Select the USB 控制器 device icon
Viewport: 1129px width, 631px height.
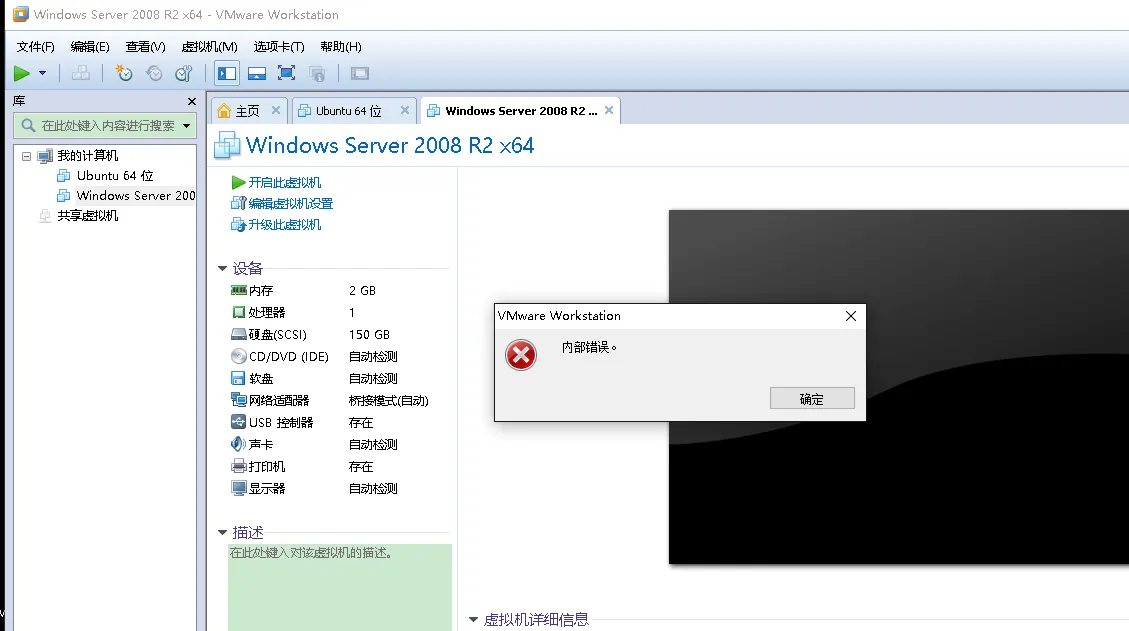(238, 422)
